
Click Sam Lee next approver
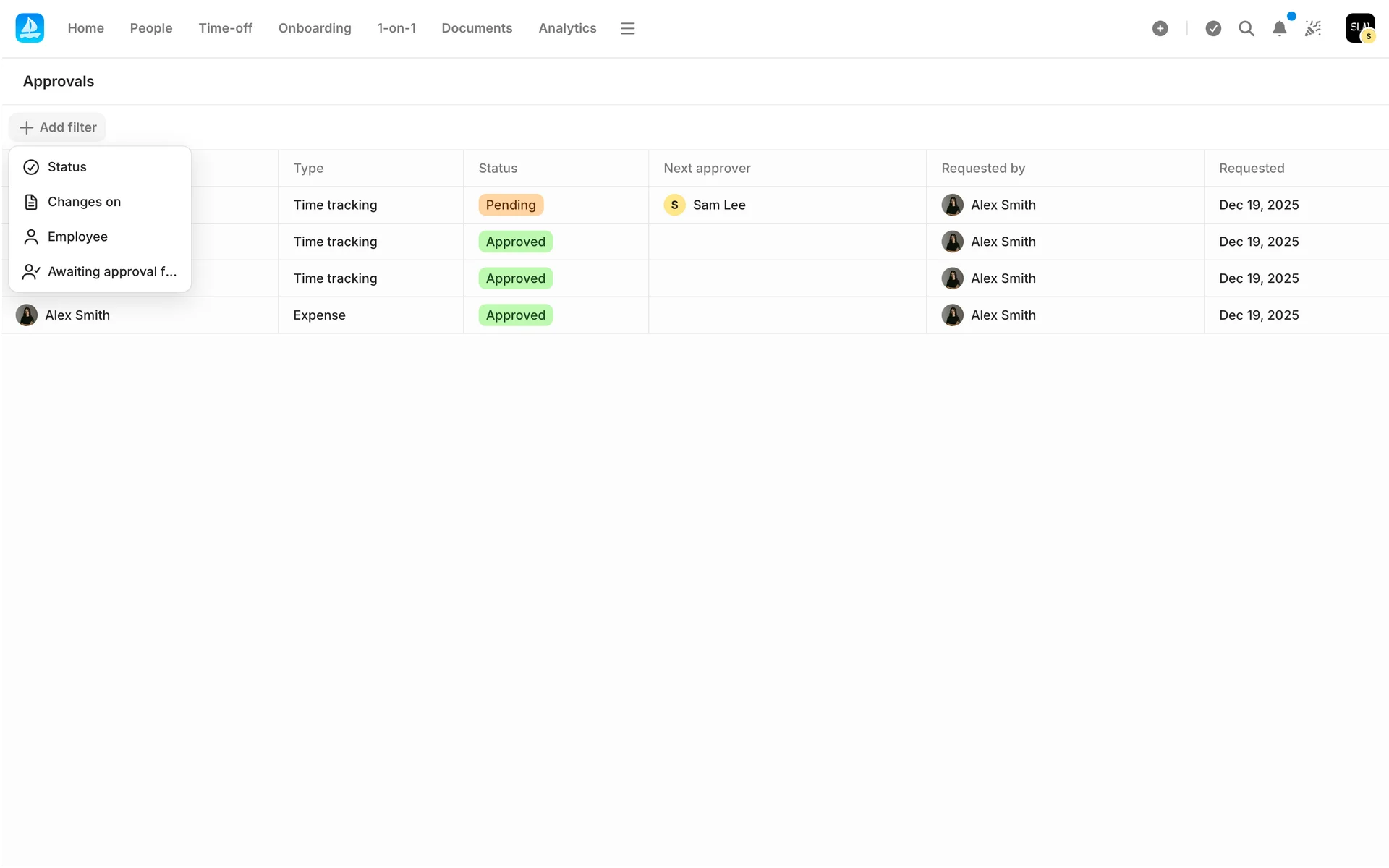pos(718,205)
